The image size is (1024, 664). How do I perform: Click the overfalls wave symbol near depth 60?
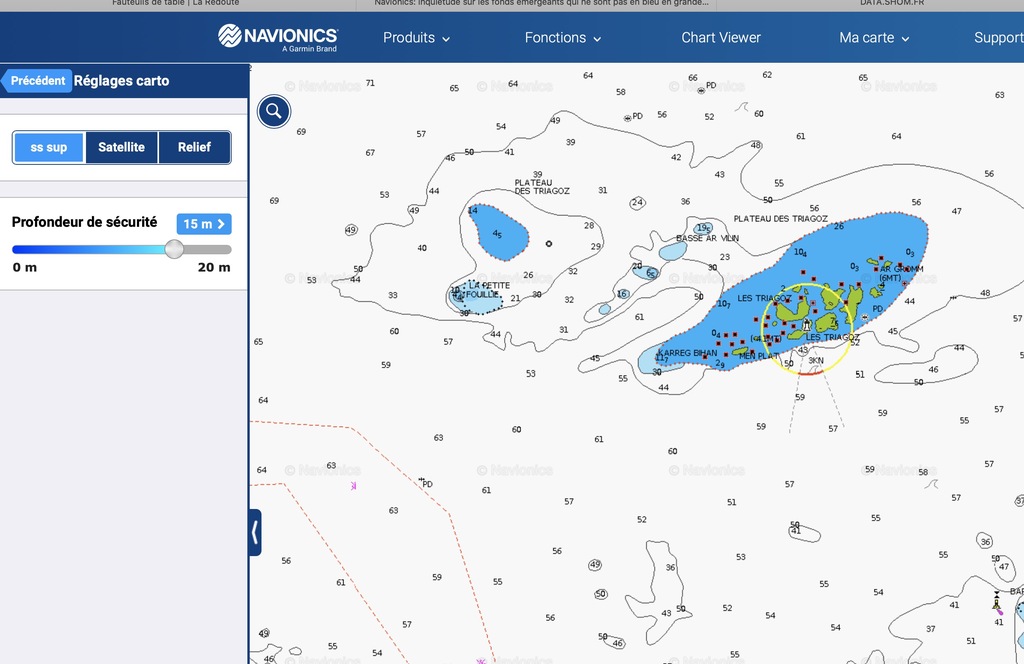point(741,106)
